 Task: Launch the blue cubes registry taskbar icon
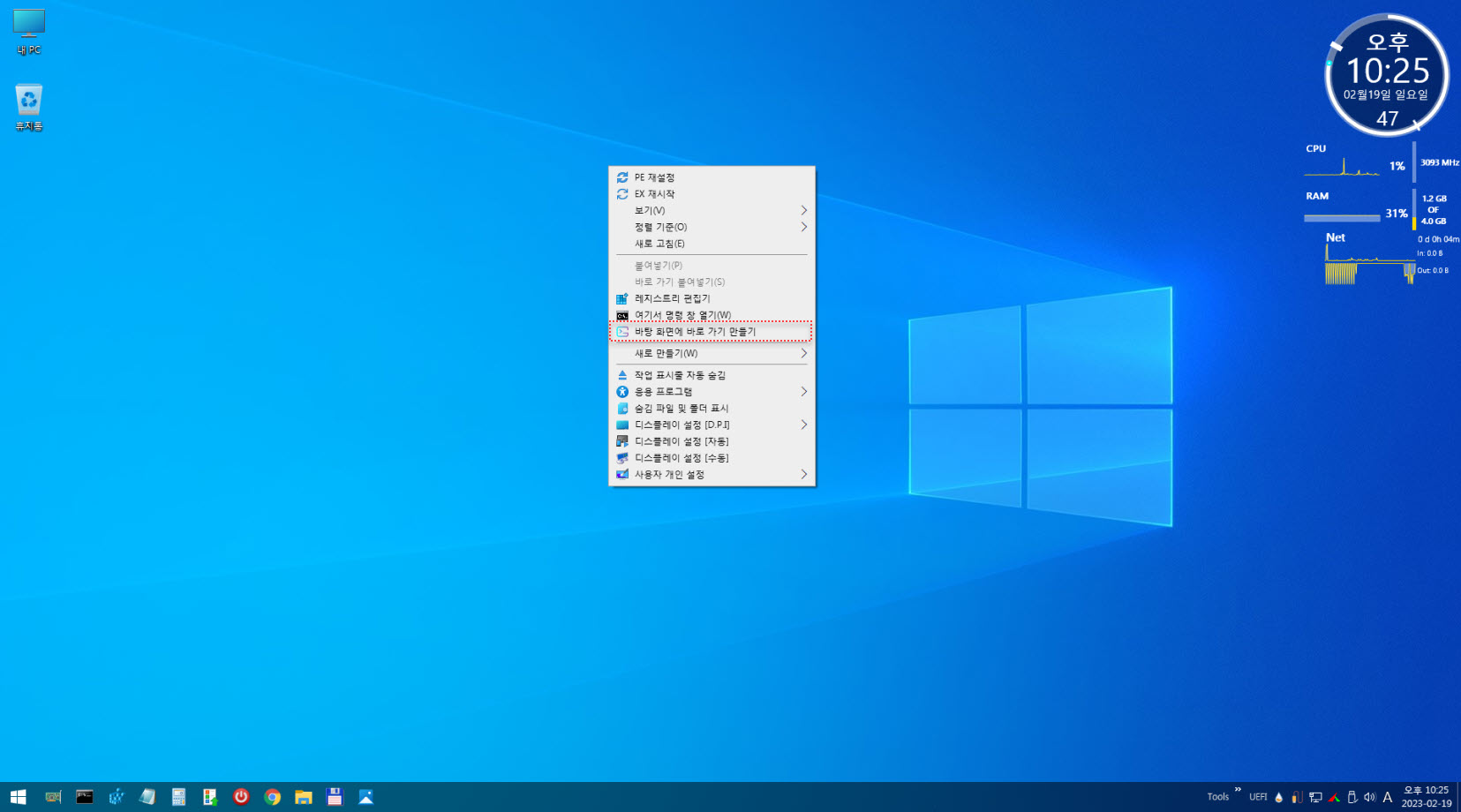pos(116,797)
